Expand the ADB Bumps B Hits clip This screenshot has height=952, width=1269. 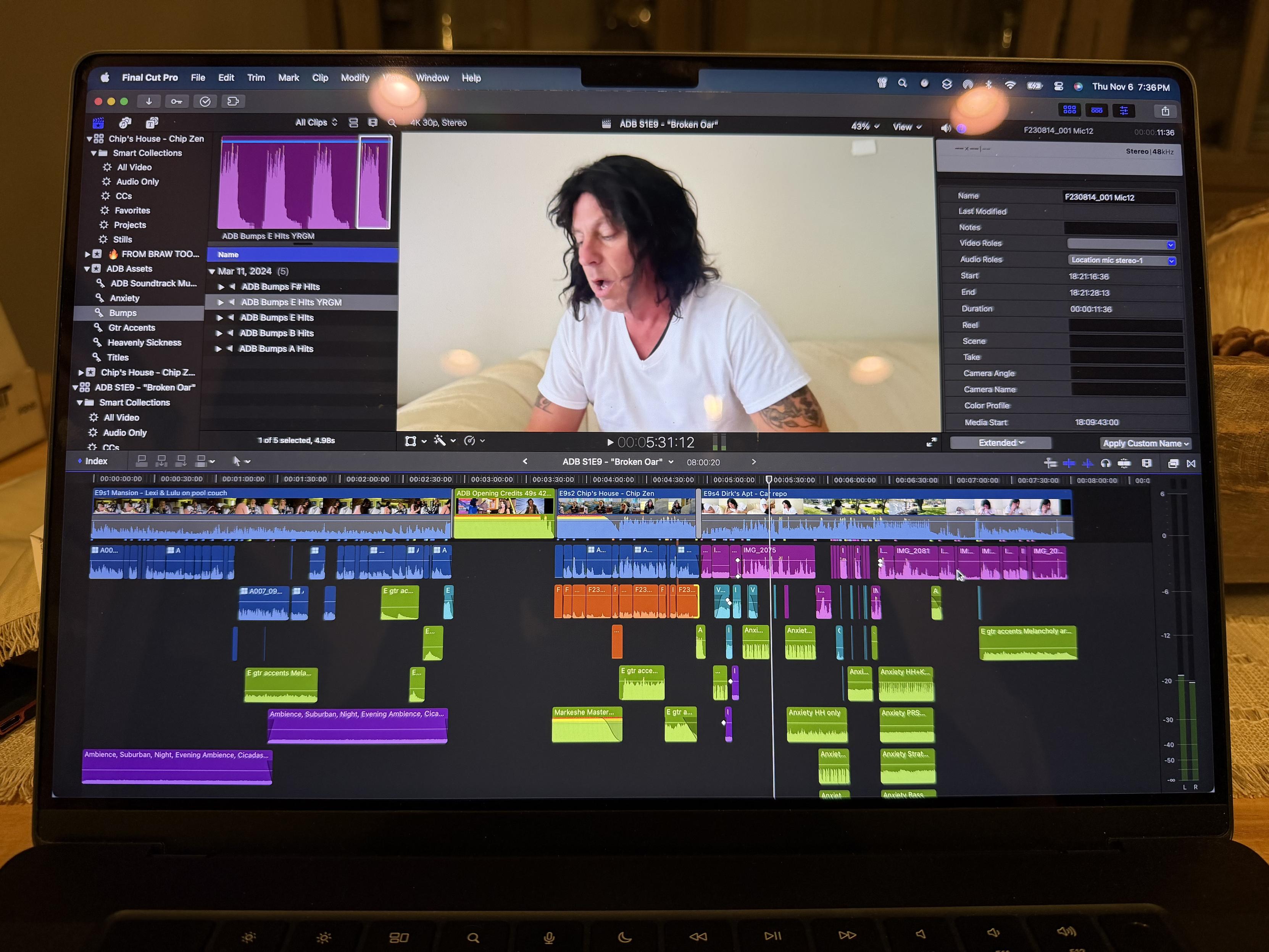(x=219, y=333)
